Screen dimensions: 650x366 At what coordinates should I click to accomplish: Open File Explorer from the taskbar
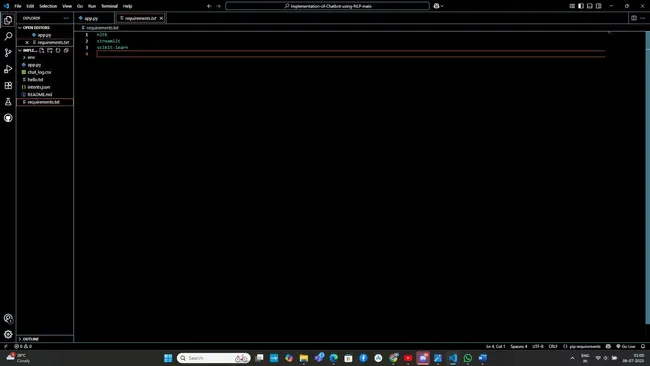coord(304,358)
